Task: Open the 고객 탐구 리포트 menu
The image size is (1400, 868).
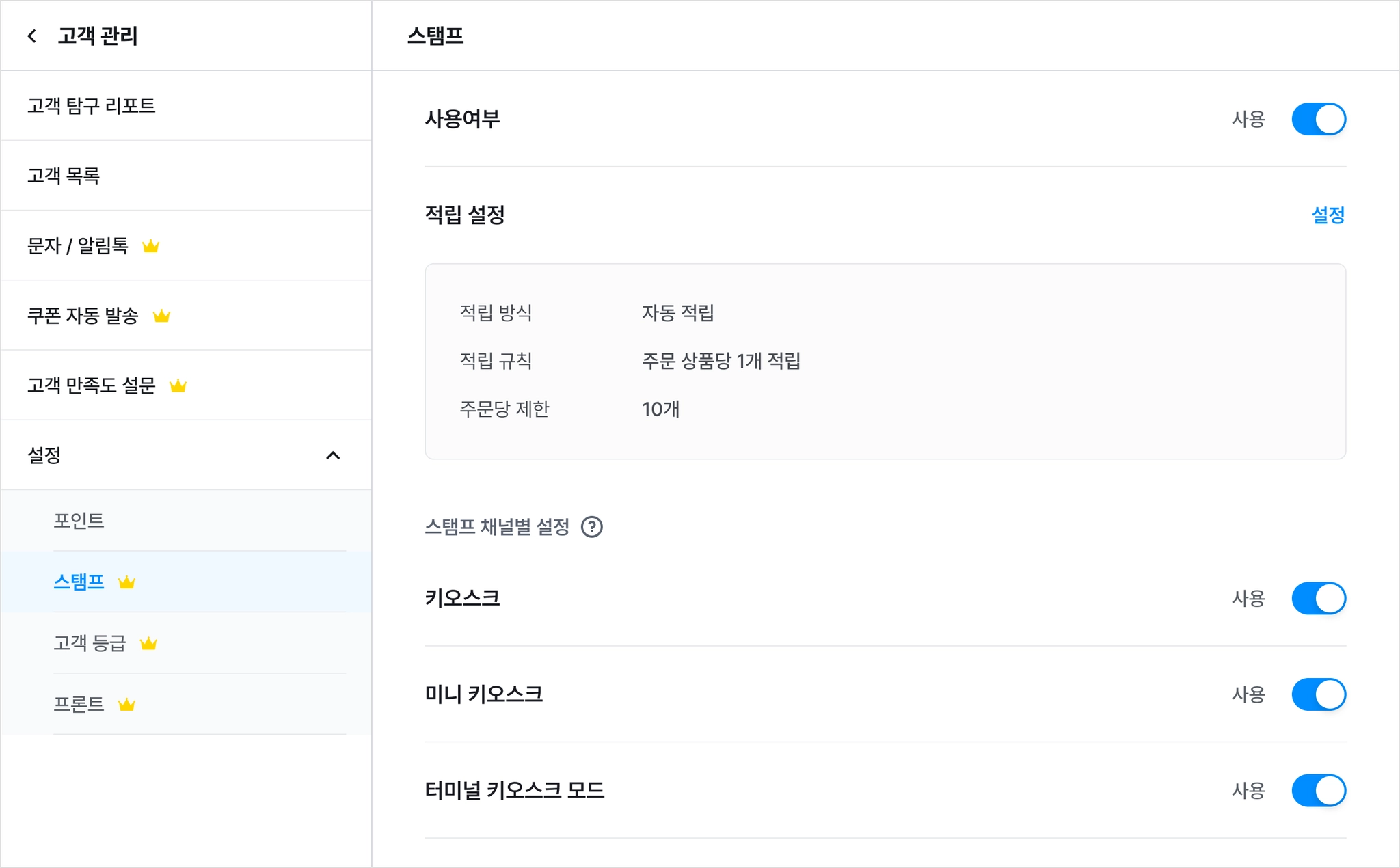Action: [x=186, y=106]
